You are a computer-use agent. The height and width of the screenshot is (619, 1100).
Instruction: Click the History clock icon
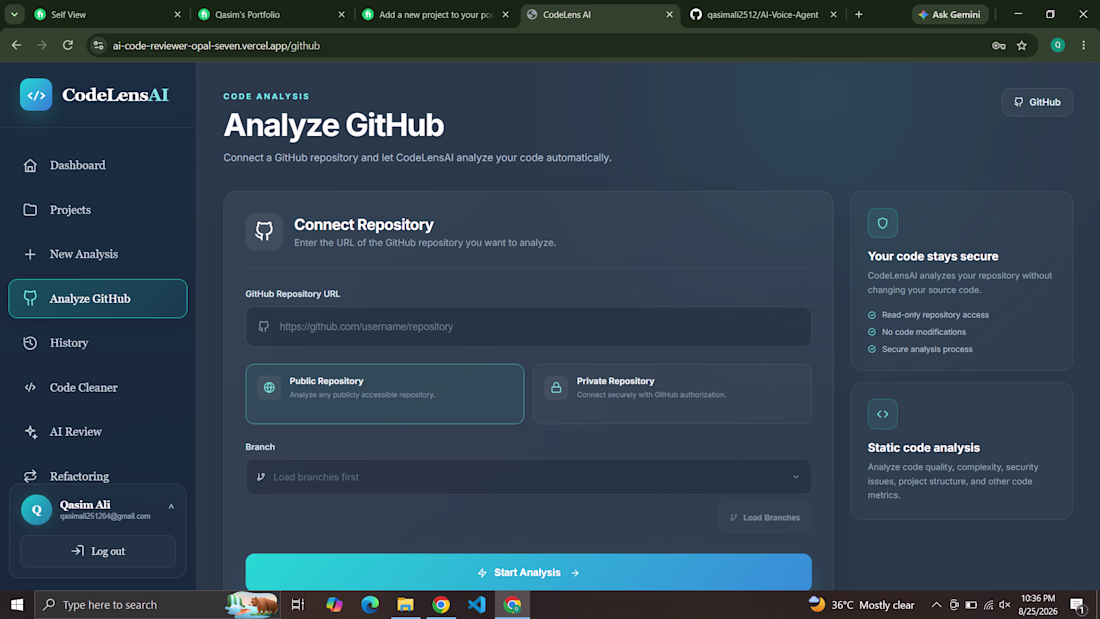30,342
